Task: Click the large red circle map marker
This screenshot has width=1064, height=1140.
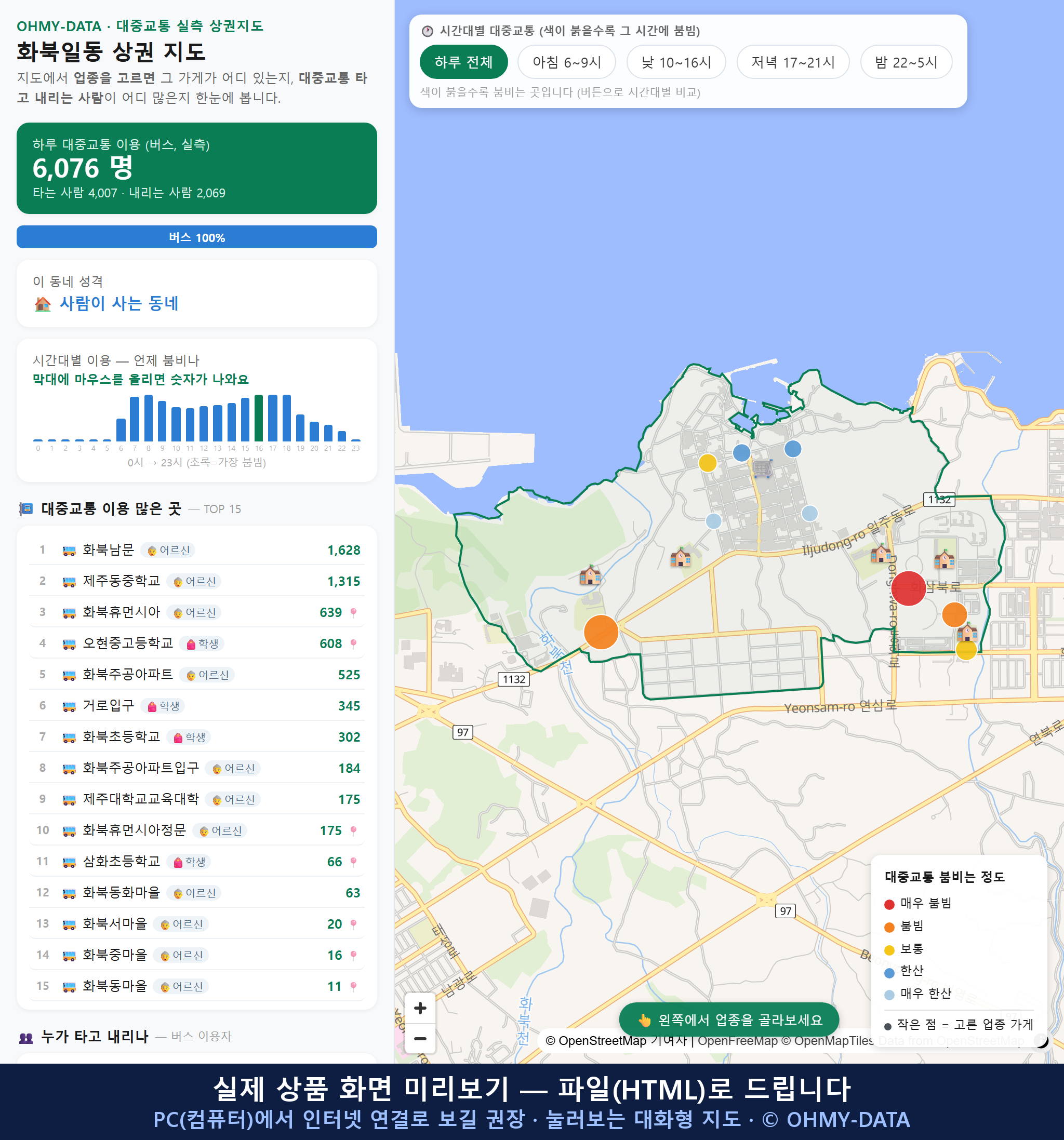Action: (x=908, y=588)
